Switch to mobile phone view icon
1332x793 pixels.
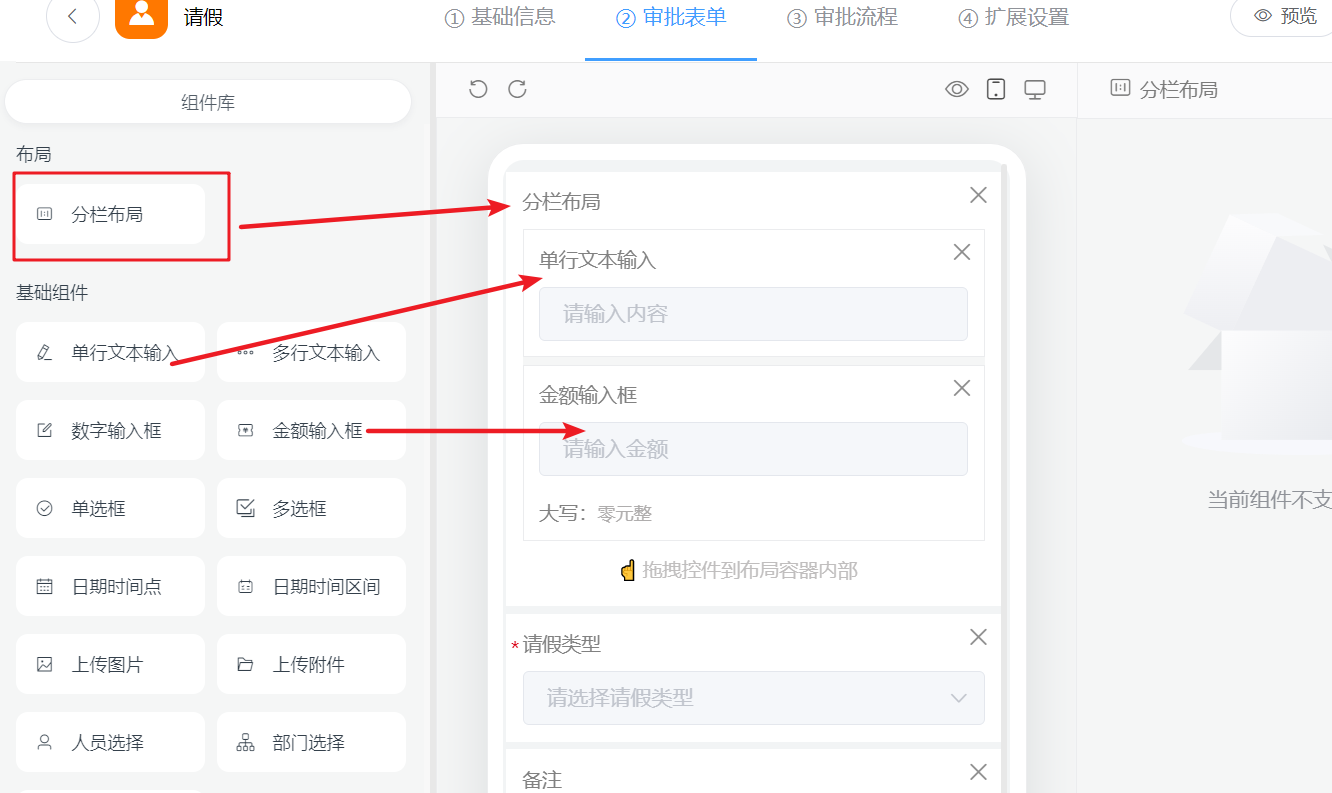click(x=996, y=89)
